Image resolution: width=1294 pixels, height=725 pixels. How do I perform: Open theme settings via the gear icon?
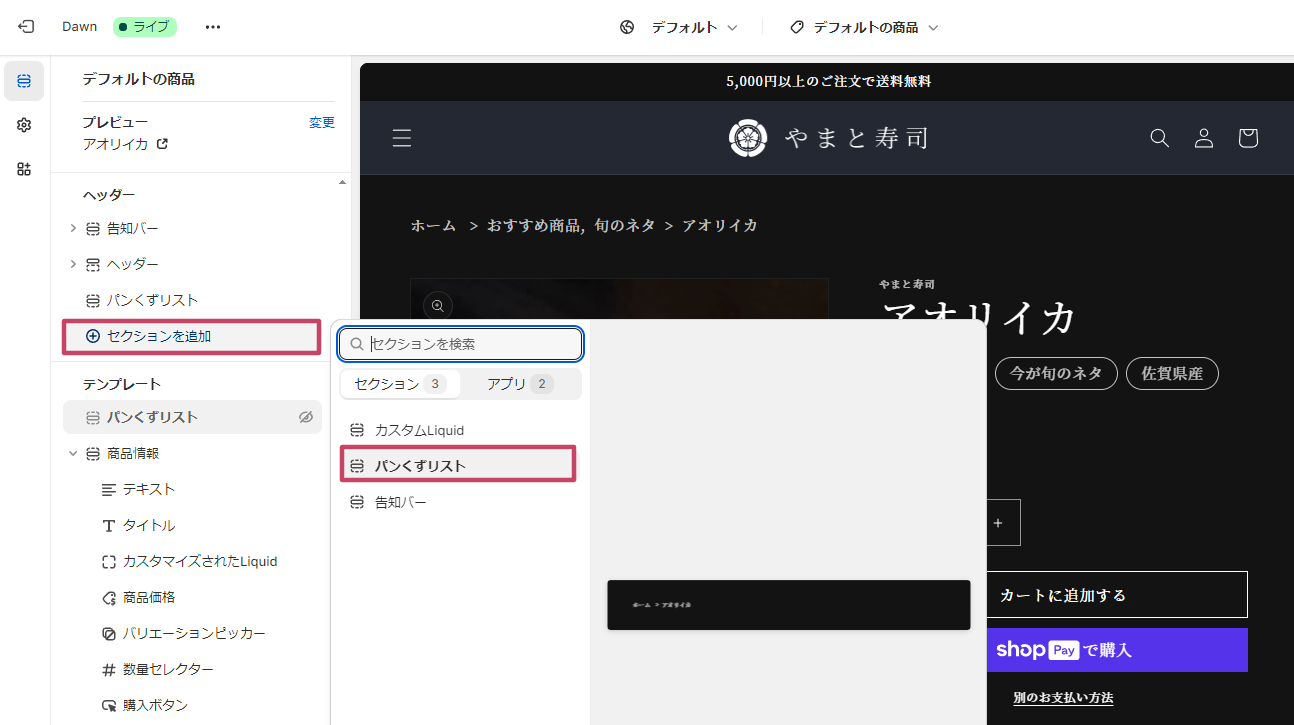[x=23, y=125]
